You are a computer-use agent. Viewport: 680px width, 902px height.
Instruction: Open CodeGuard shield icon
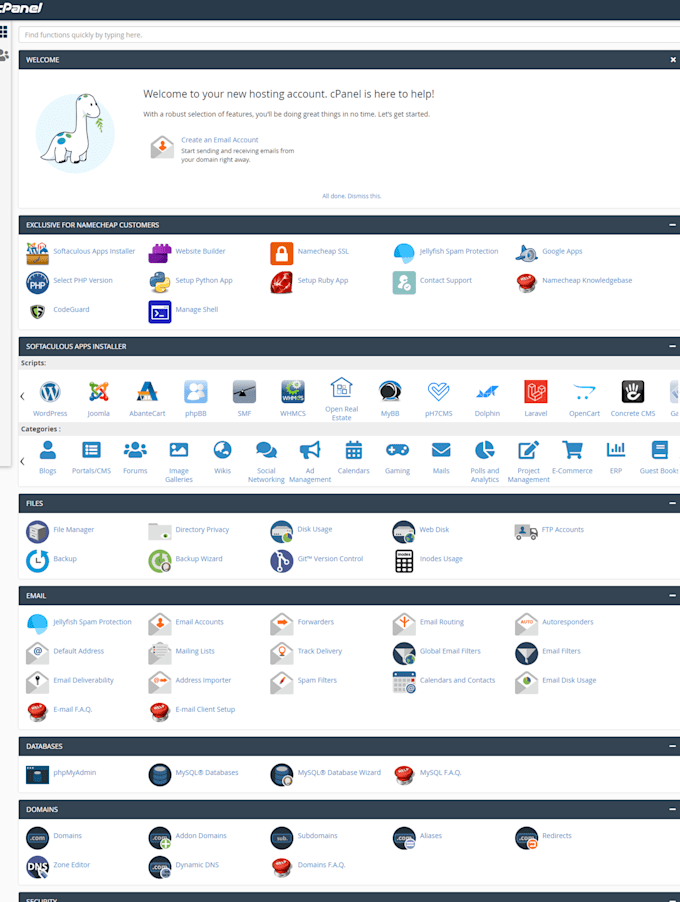point(37,311)
